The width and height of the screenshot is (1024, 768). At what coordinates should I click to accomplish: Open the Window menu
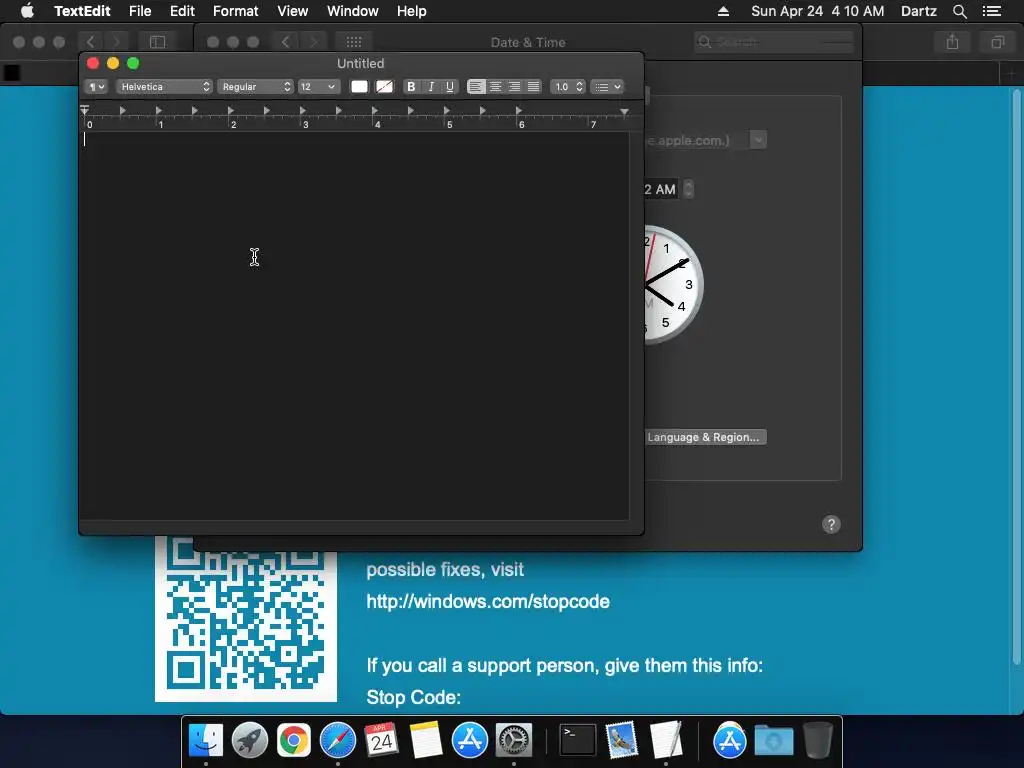[x=353, y=11]
